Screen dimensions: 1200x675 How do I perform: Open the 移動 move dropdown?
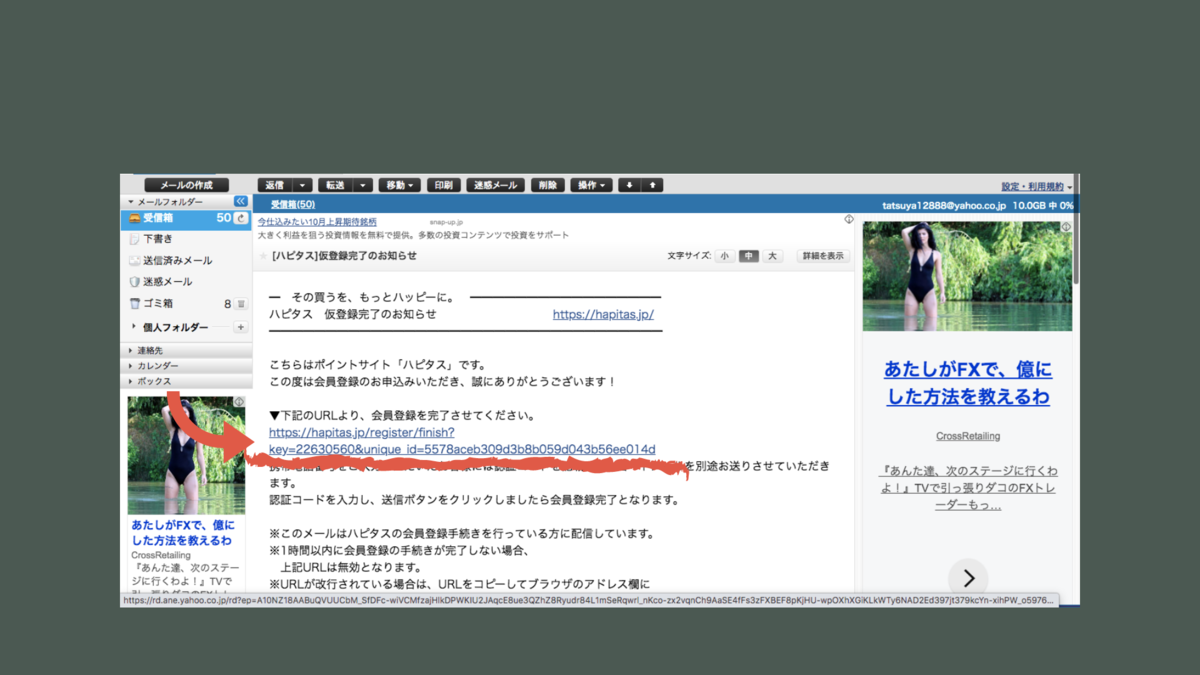(x=399, y=185)
